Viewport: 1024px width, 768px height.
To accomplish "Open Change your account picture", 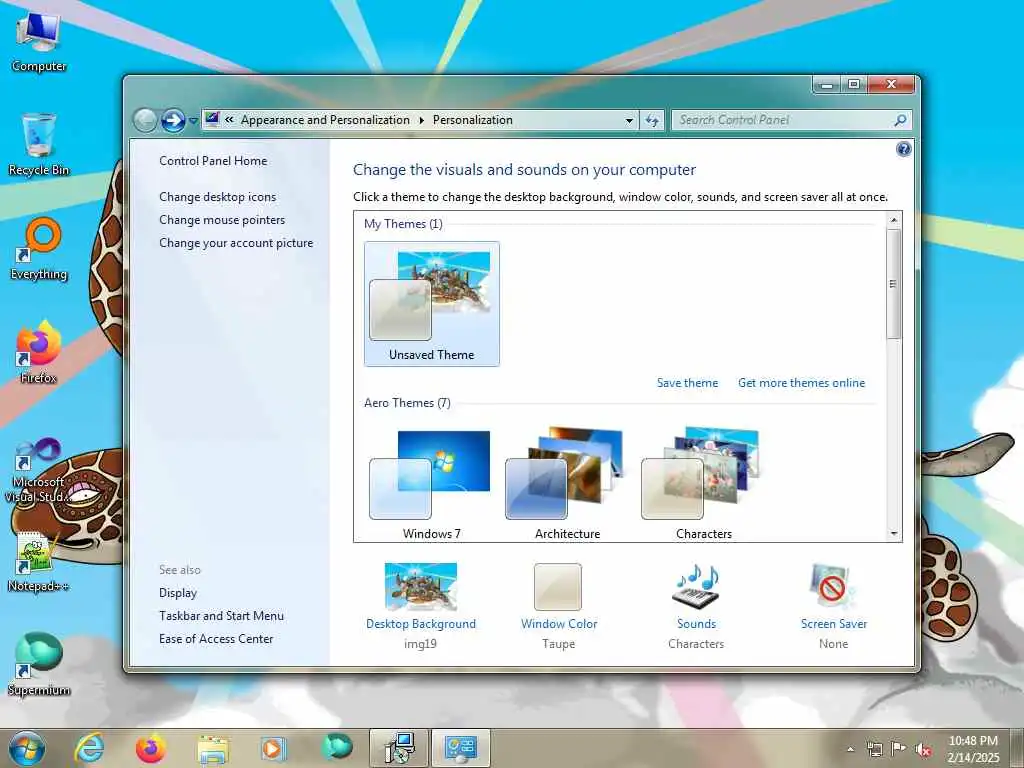I will (236, 243).
